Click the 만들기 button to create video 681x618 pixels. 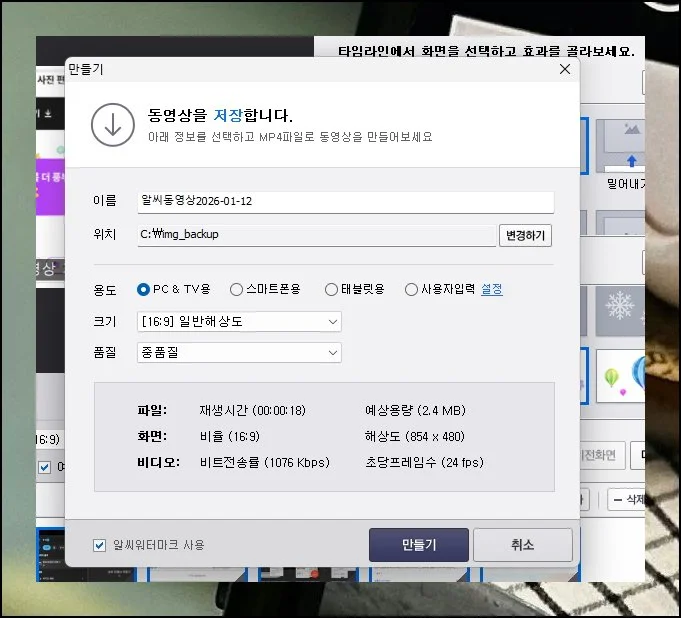[x=418, y=545]
